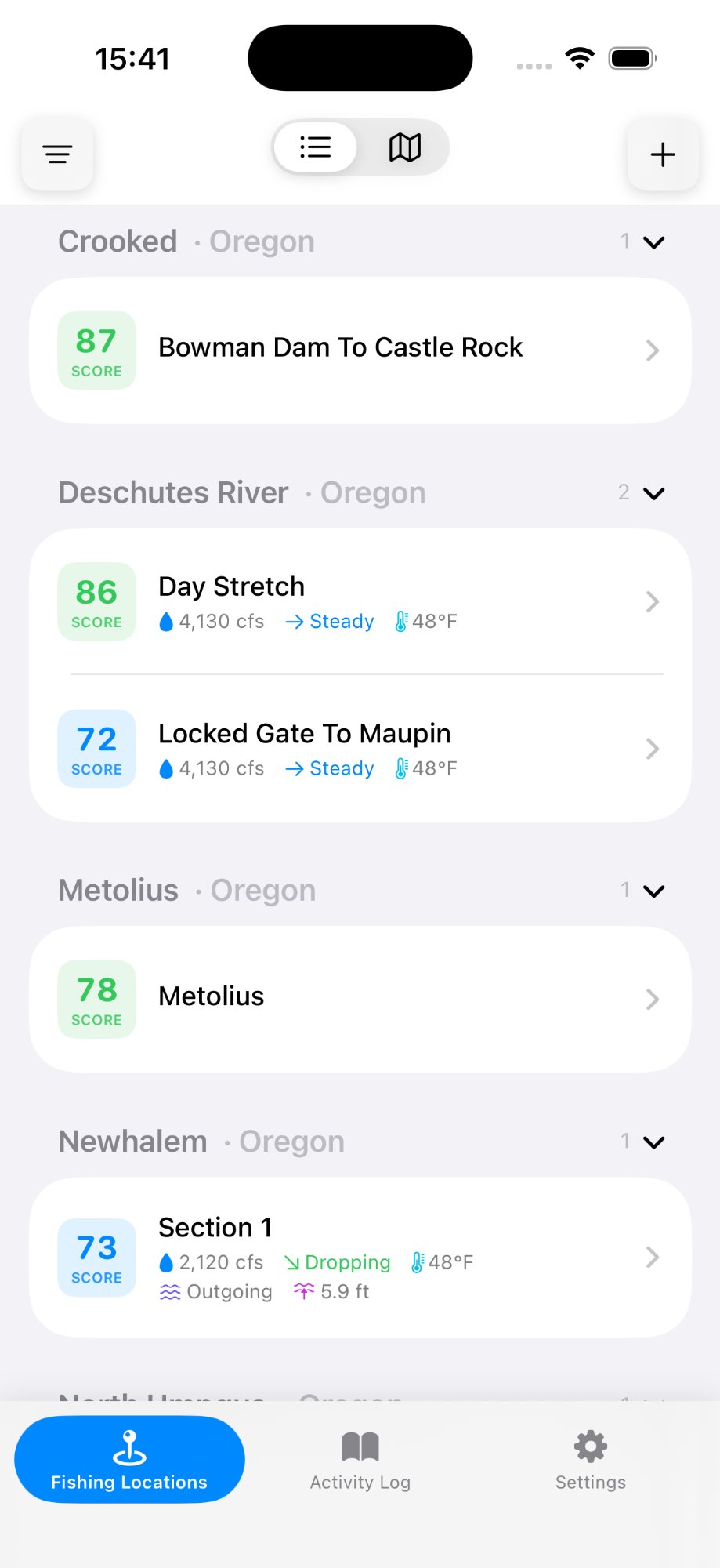Viewport: 720px width, 1568px height.
Task: Tap the 73 score badge
Action: [x=97, y=1258]
